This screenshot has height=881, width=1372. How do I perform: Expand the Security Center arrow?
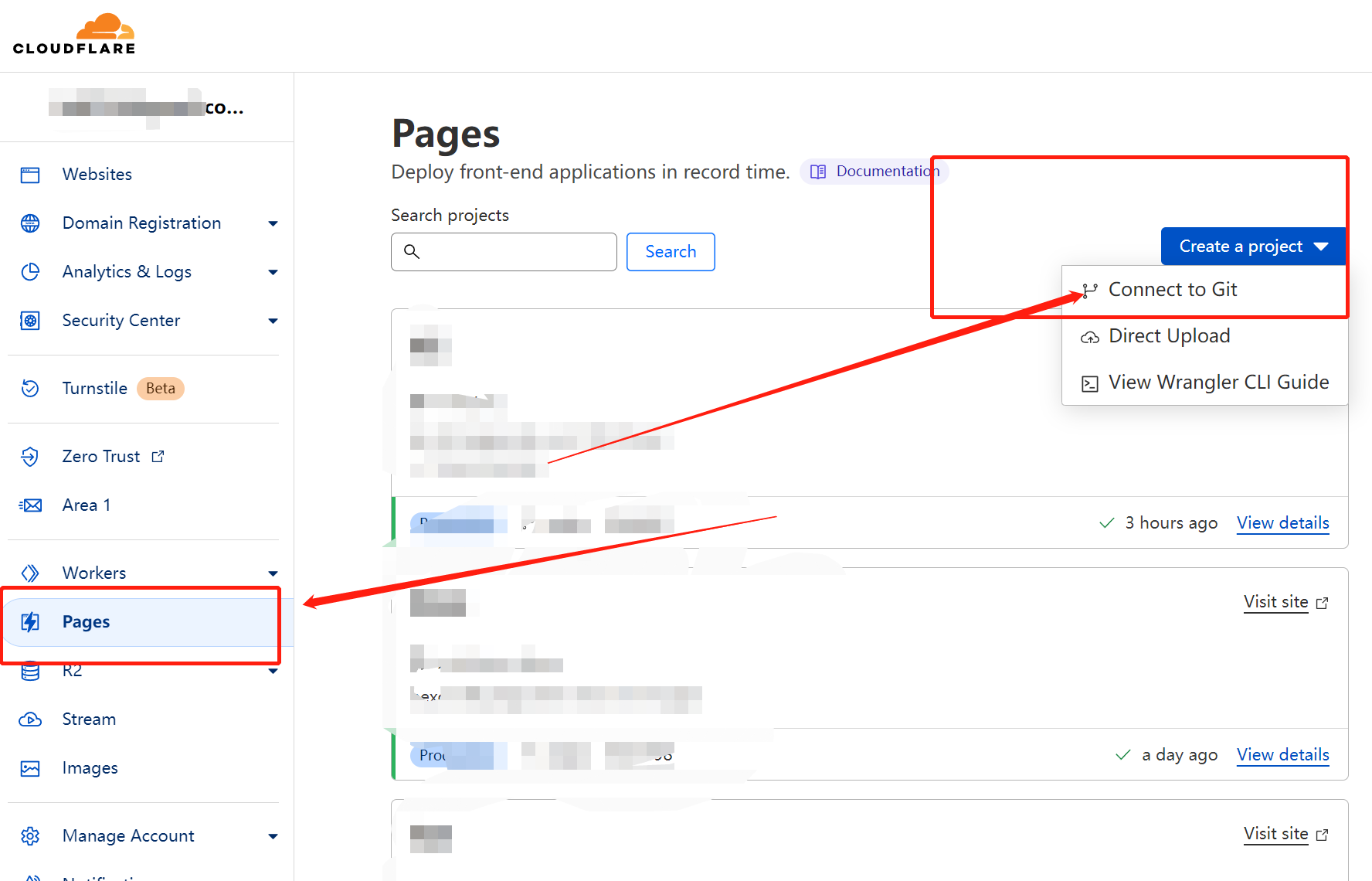pyautogui.click(x=273, y=321)
